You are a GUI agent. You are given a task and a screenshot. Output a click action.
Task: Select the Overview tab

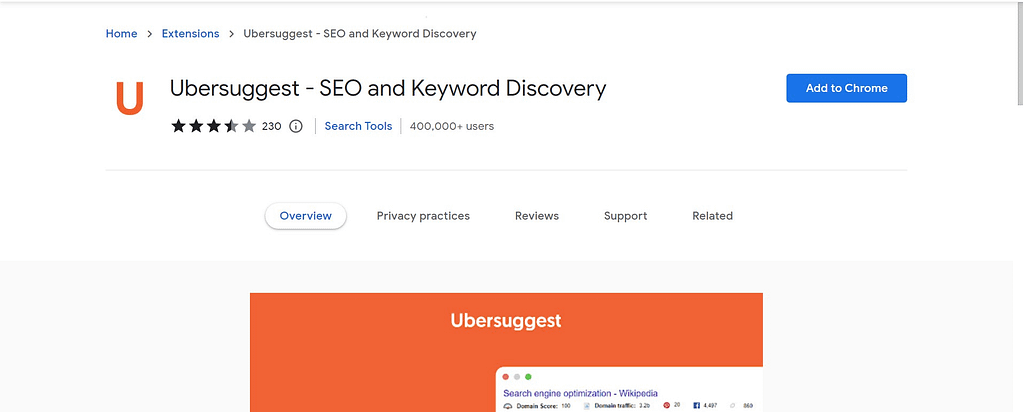pos(305,215)
